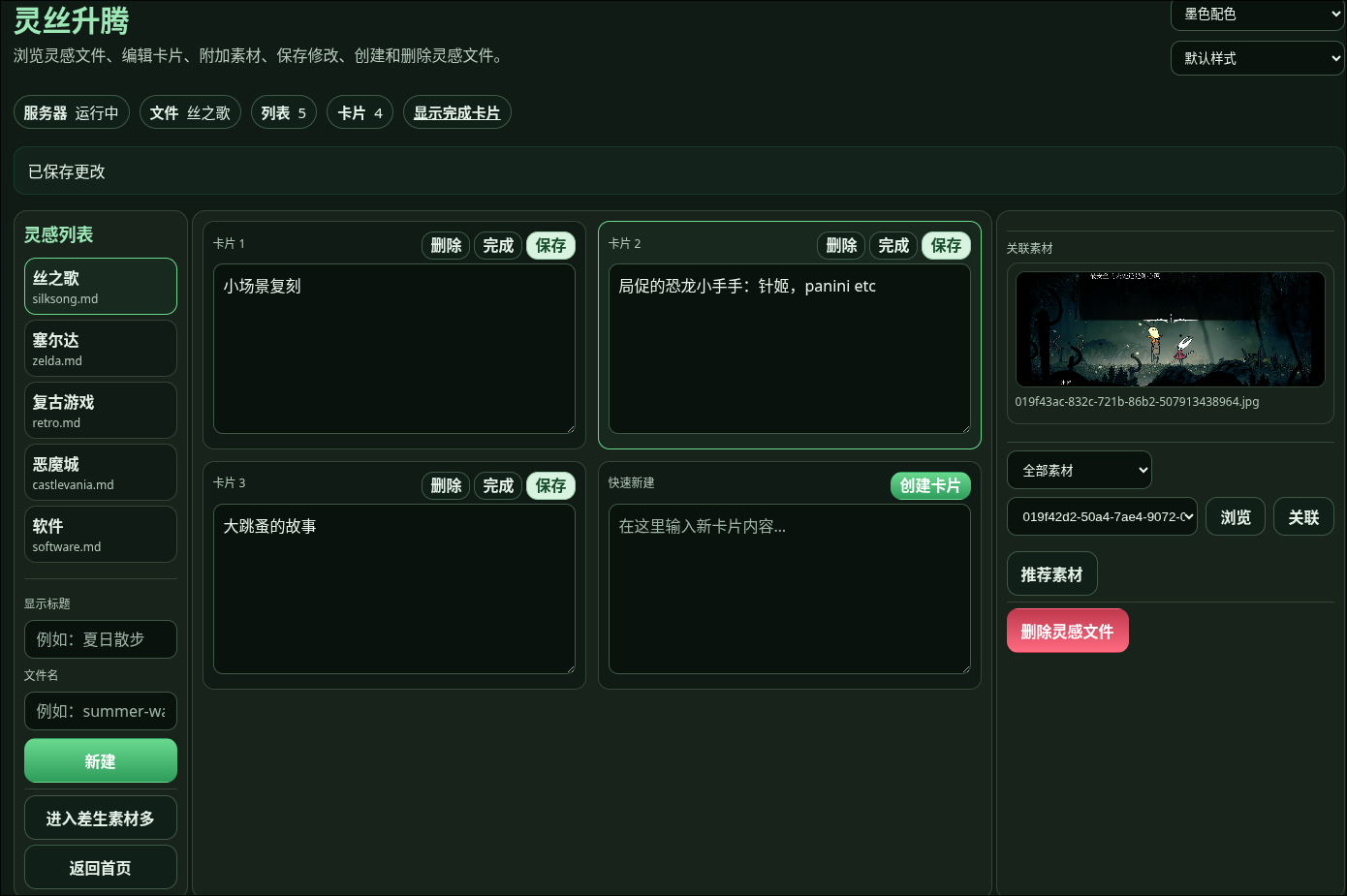
Task: Click the 浏览 browse button
Action: (x=1236, y=516)
